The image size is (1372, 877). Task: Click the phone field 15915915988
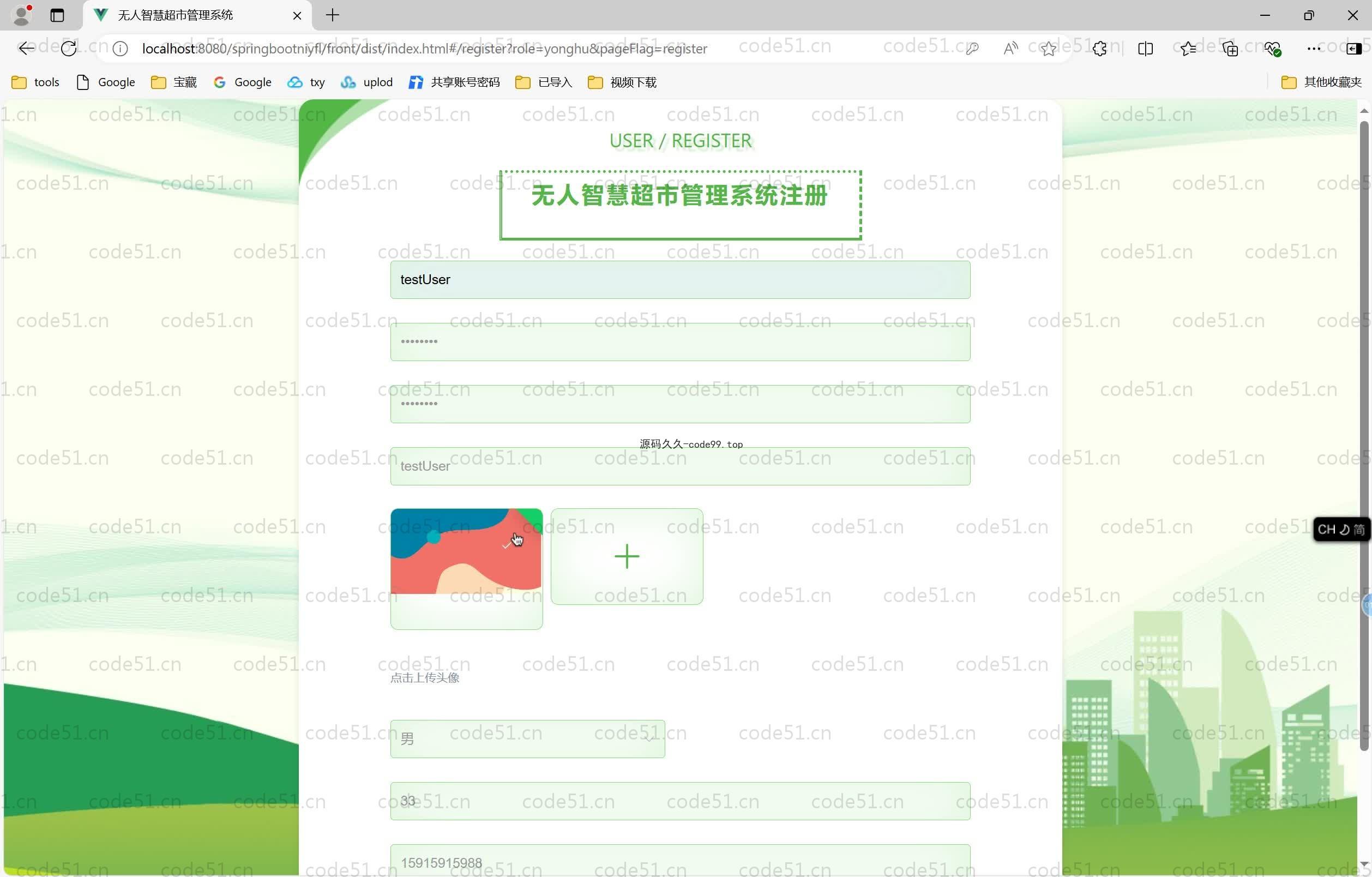(680, 861)
